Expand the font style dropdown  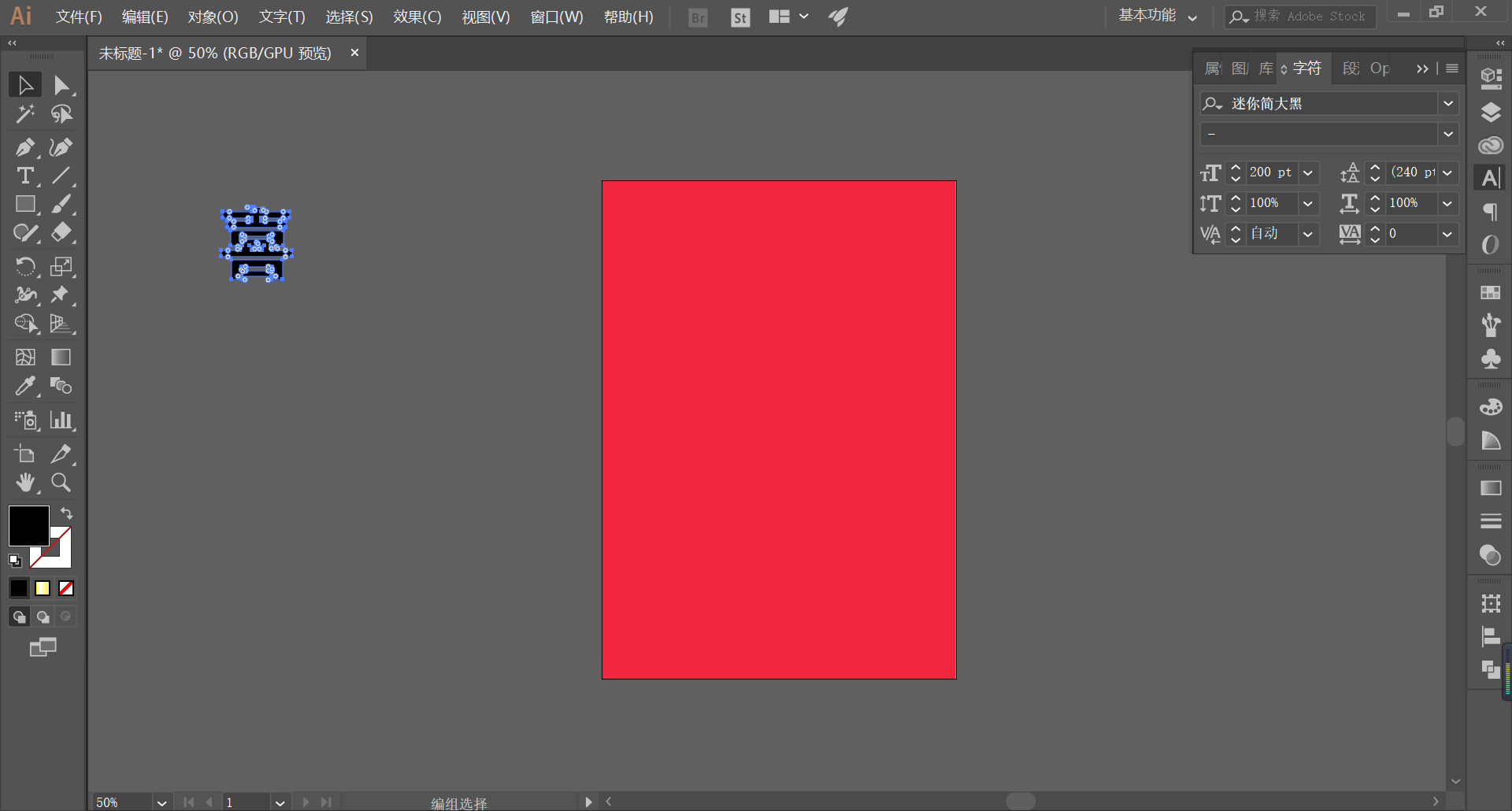1447,134
